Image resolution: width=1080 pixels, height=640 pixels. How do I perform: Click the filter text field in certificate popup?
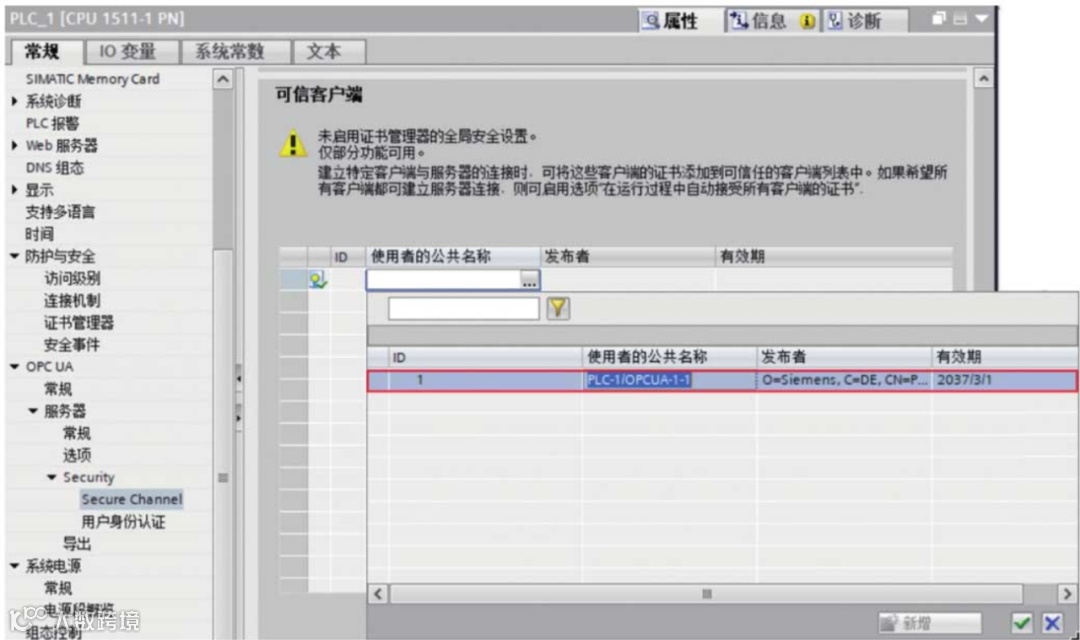click(x=464, y=309)
